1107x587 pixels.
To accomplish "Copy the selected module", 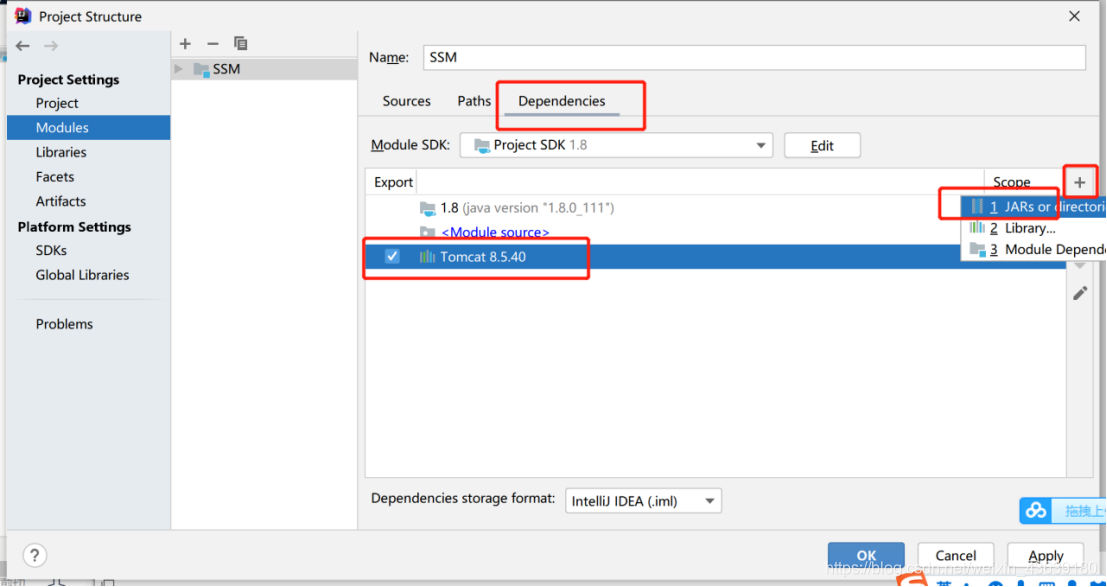I will (x=241, y=44).
